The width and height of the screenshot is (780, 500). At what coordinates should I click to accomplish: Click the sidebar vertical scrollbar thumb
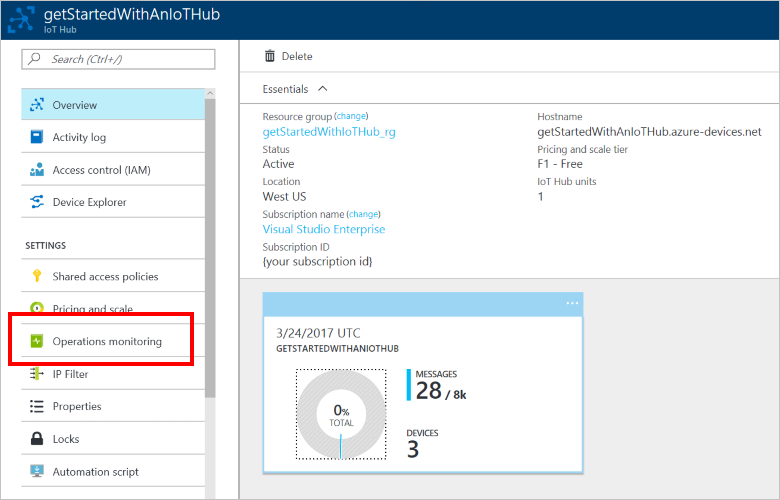coord(210,248)
